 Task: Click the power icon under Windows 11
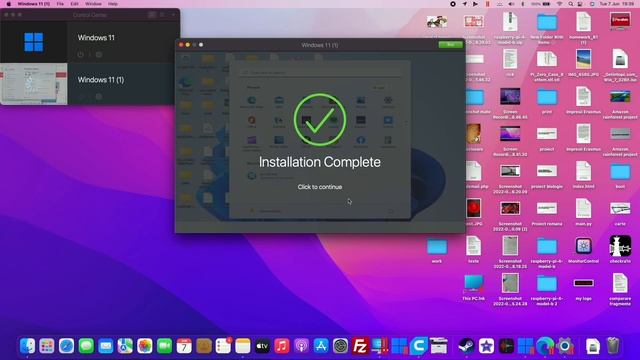point(80,54)
